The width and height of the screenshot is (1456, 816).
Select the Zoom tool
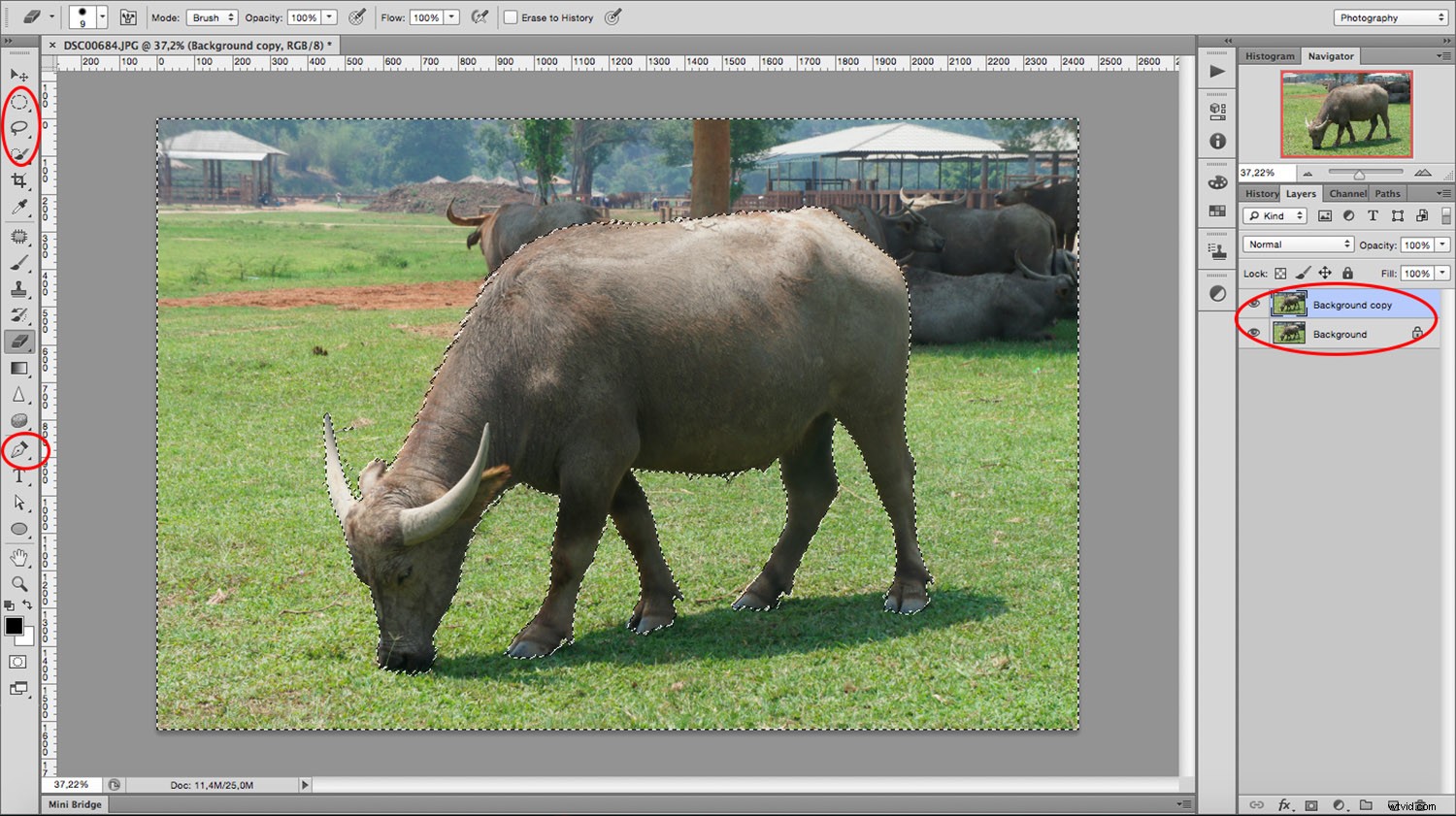coord(19,583)
